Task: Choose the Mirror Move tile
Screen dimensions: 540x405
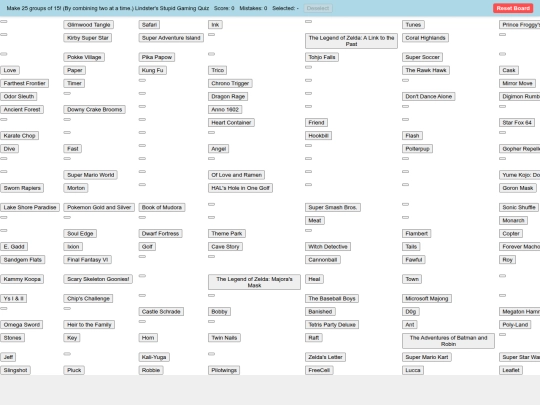Action: click(518, 83)
